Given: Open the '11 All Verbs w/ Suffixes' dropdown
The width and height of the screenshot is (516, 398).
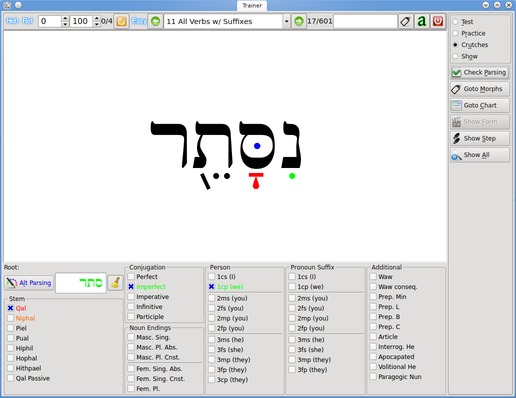Looking at the screenshot, I should tap(227, 21).
